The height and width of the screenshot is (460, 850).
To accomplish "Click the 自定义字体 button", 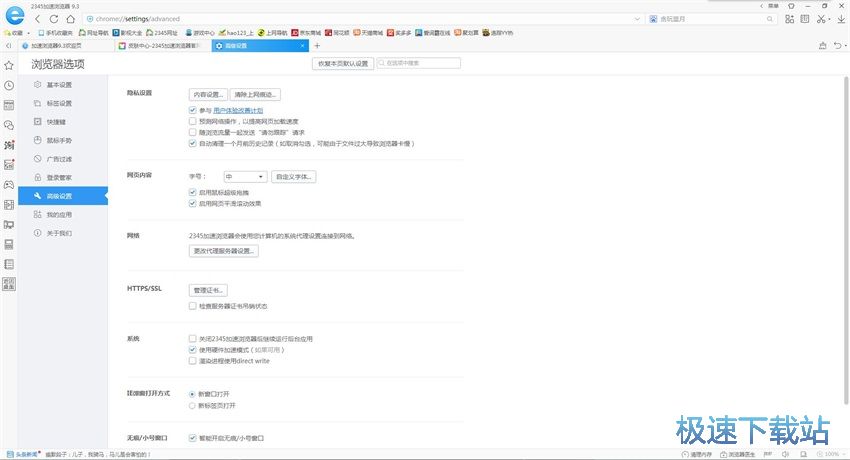I will coord(293,177).
